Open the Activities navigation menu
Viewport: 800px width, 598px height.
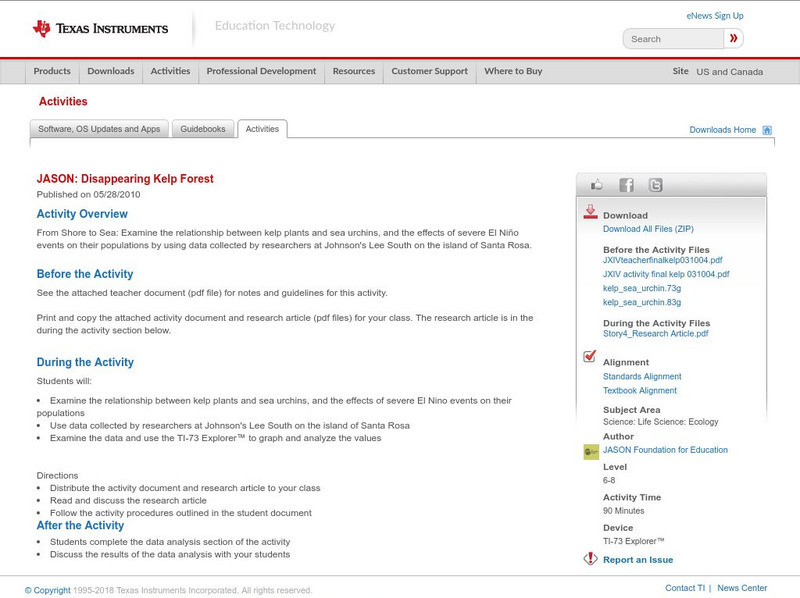click(170, 71)
